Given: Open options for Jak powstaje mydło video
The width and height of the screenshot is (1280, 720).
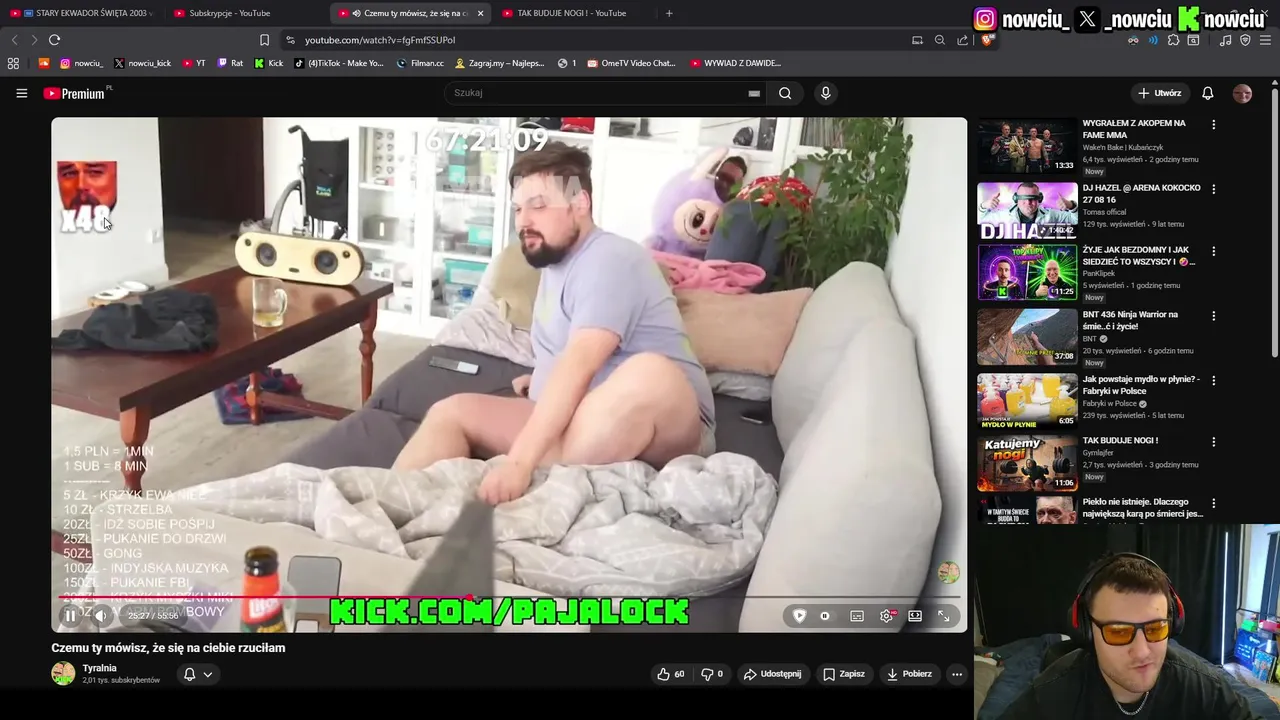Looking at the screenshot, I should click(1213, 380).
